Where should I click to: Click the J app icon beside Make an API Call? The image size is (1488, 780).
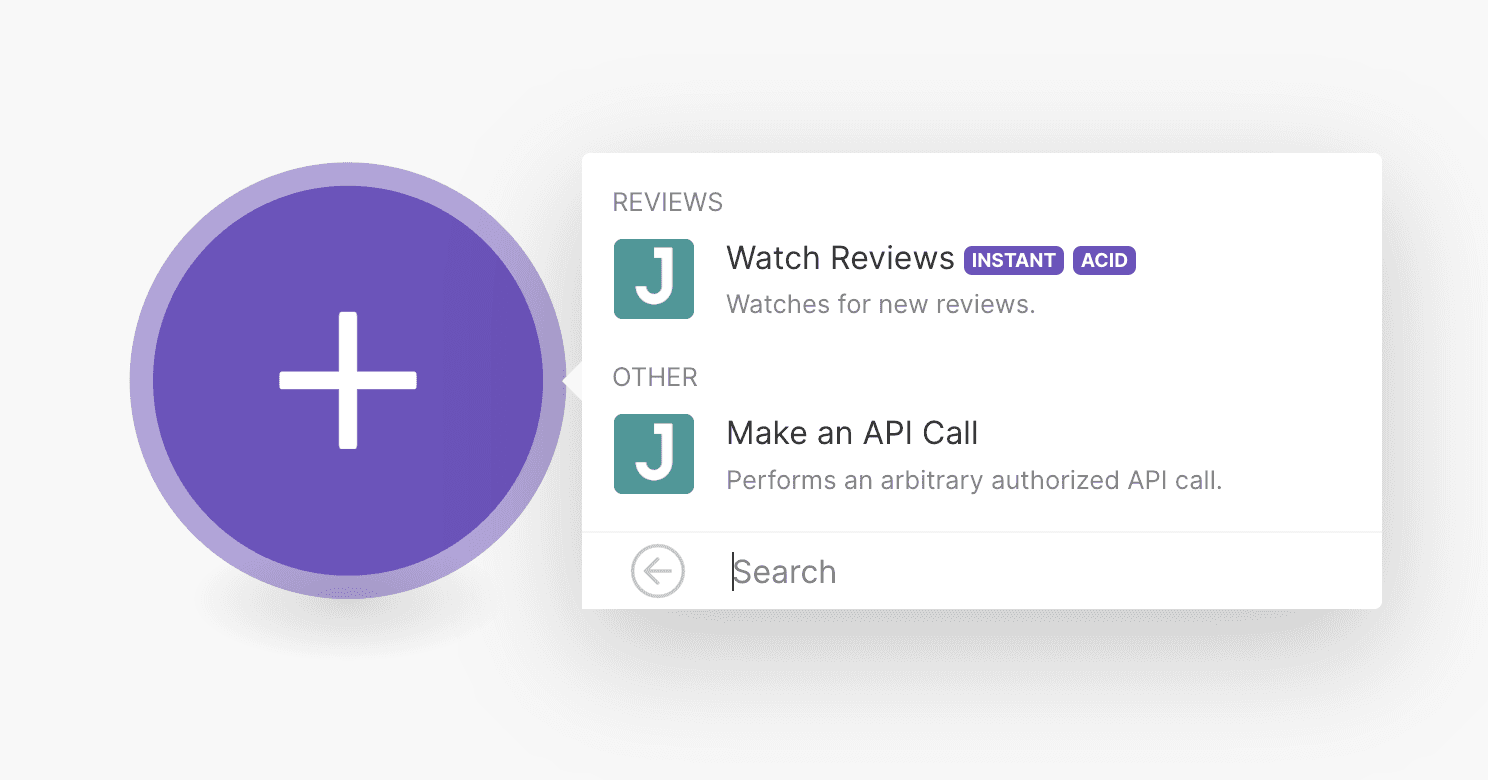pyautogui.click(x=653, y=454)
